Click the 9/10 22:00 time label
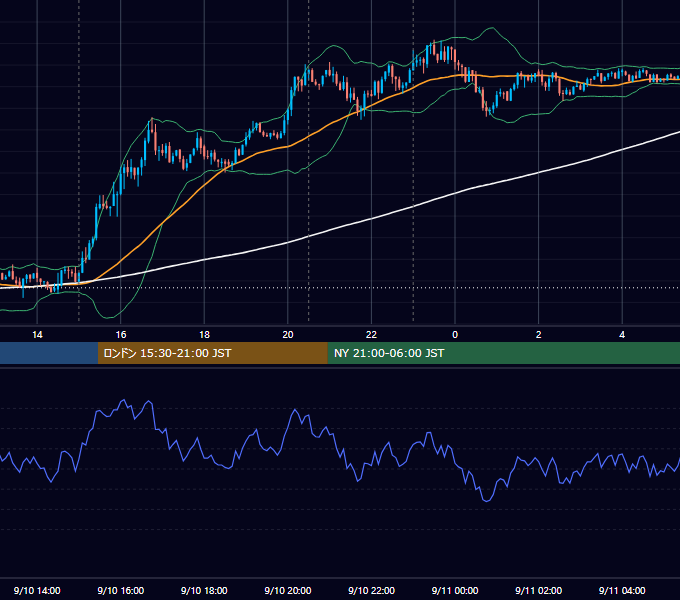This screenshot has width=680, height=600. coord(372,590)
